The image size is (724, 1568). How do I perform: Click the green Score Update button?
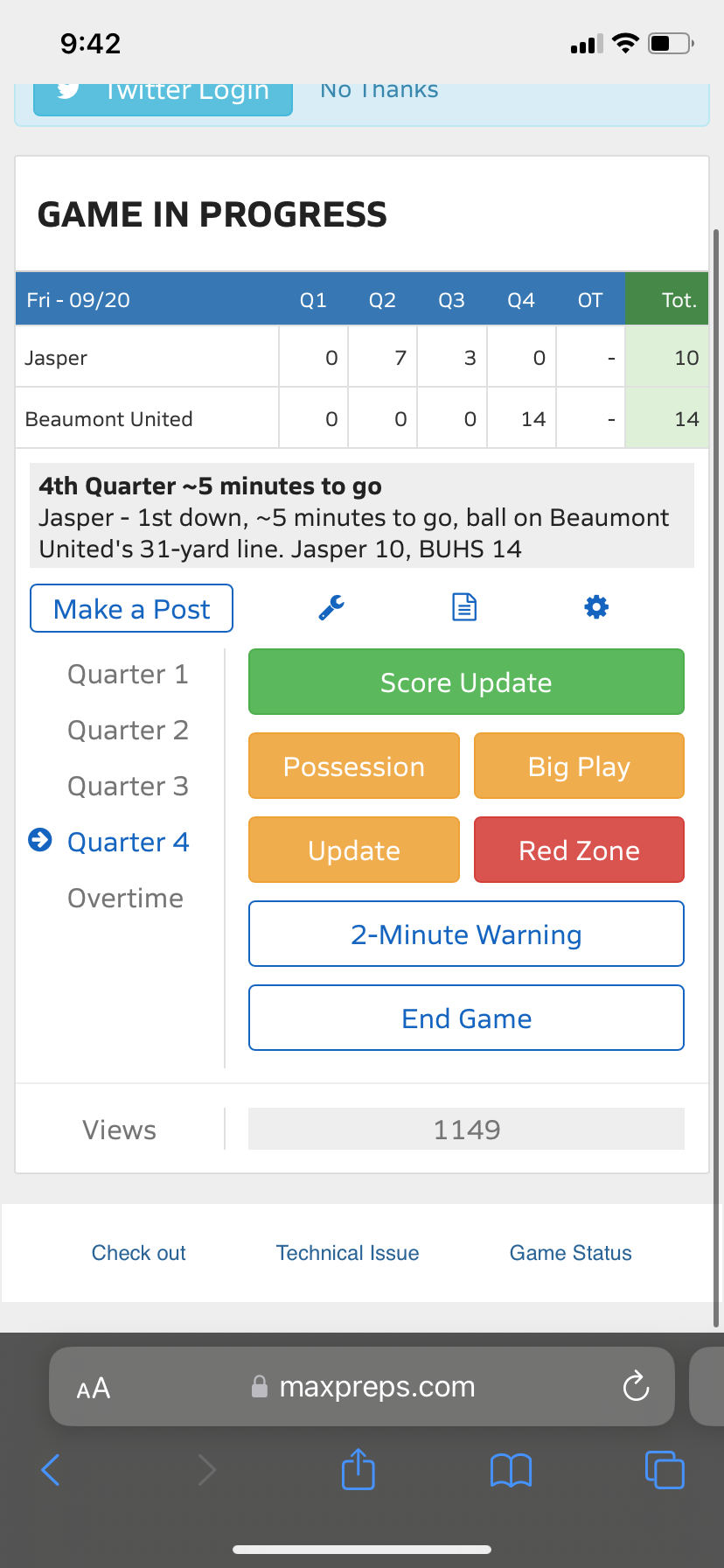tap(466, 682)
